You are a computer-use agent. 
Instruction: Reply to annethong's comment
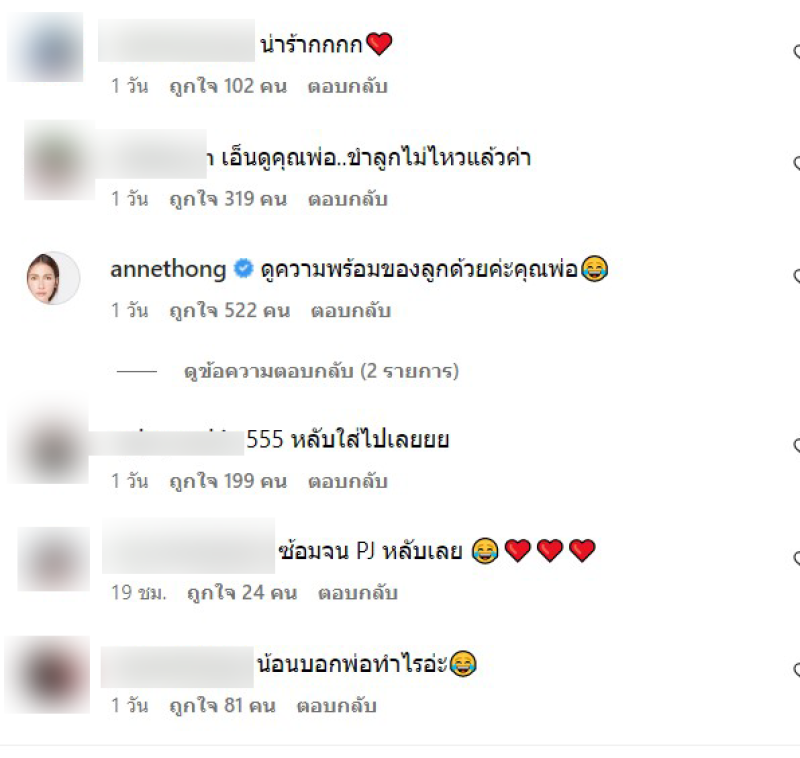pos(351,311)
